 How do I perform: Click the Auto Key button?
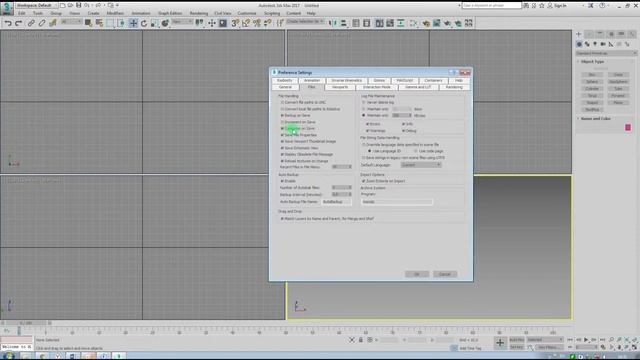[x=516, y=340]
